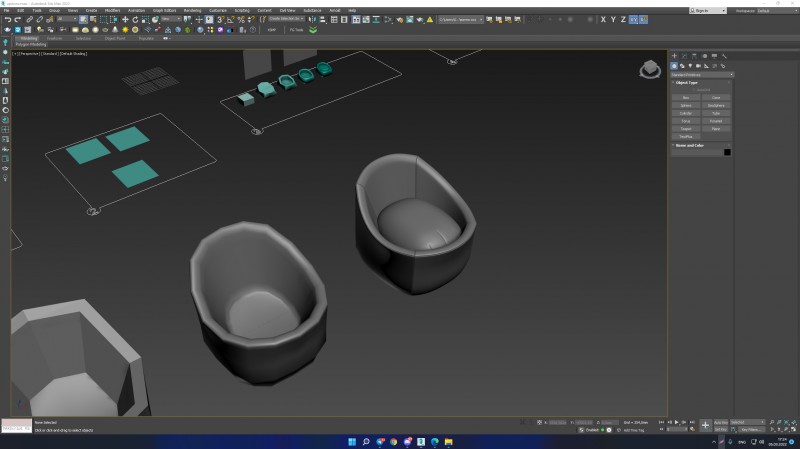
Task: Click the yellow warning triangle icon
Action: (430, 20)
